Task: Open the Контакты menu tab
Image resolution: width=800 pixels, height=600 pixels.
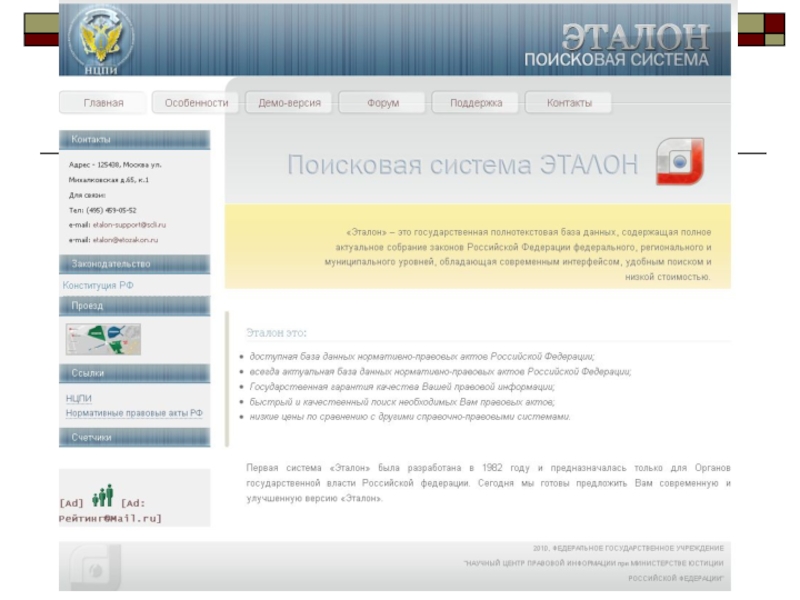Action: coord(569,103)
